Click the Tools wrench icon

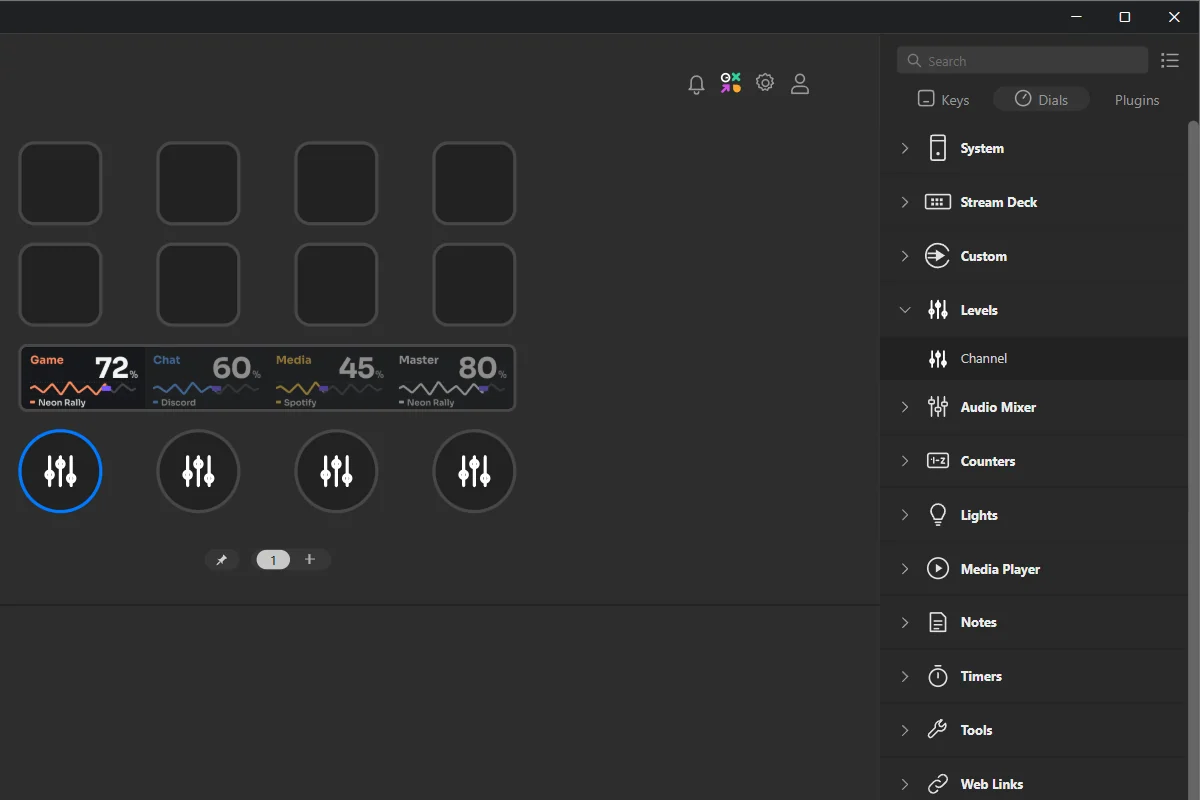pyautogui.click(x=937, y=730)
